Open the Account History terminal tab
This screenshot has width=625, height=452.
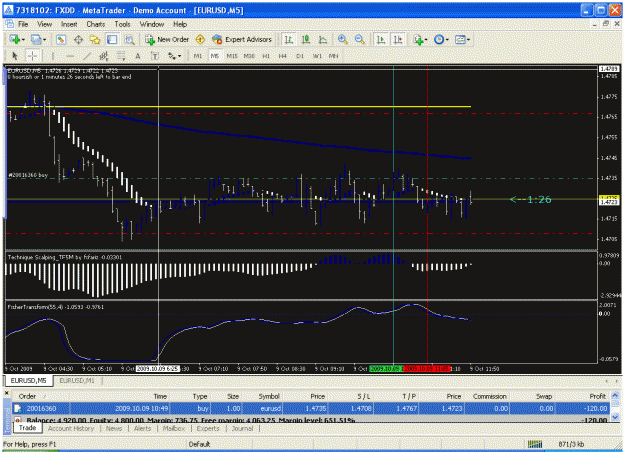tap(71, 428)
